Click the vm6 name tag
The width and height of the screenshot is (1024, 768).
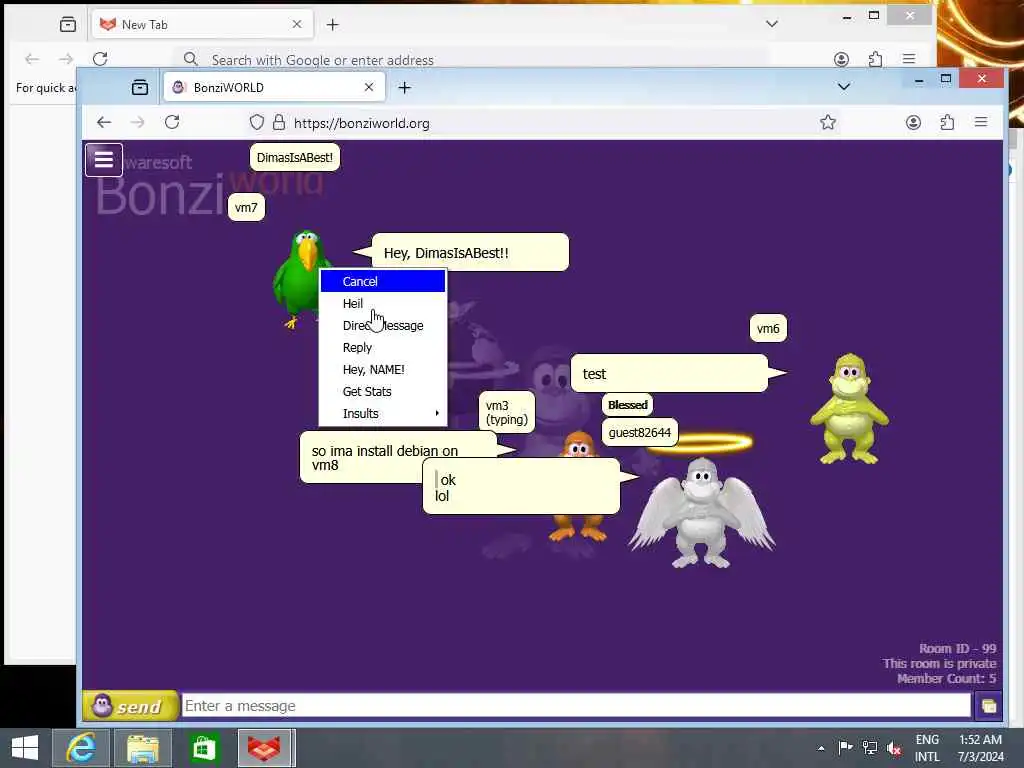[x=768, y=328]
